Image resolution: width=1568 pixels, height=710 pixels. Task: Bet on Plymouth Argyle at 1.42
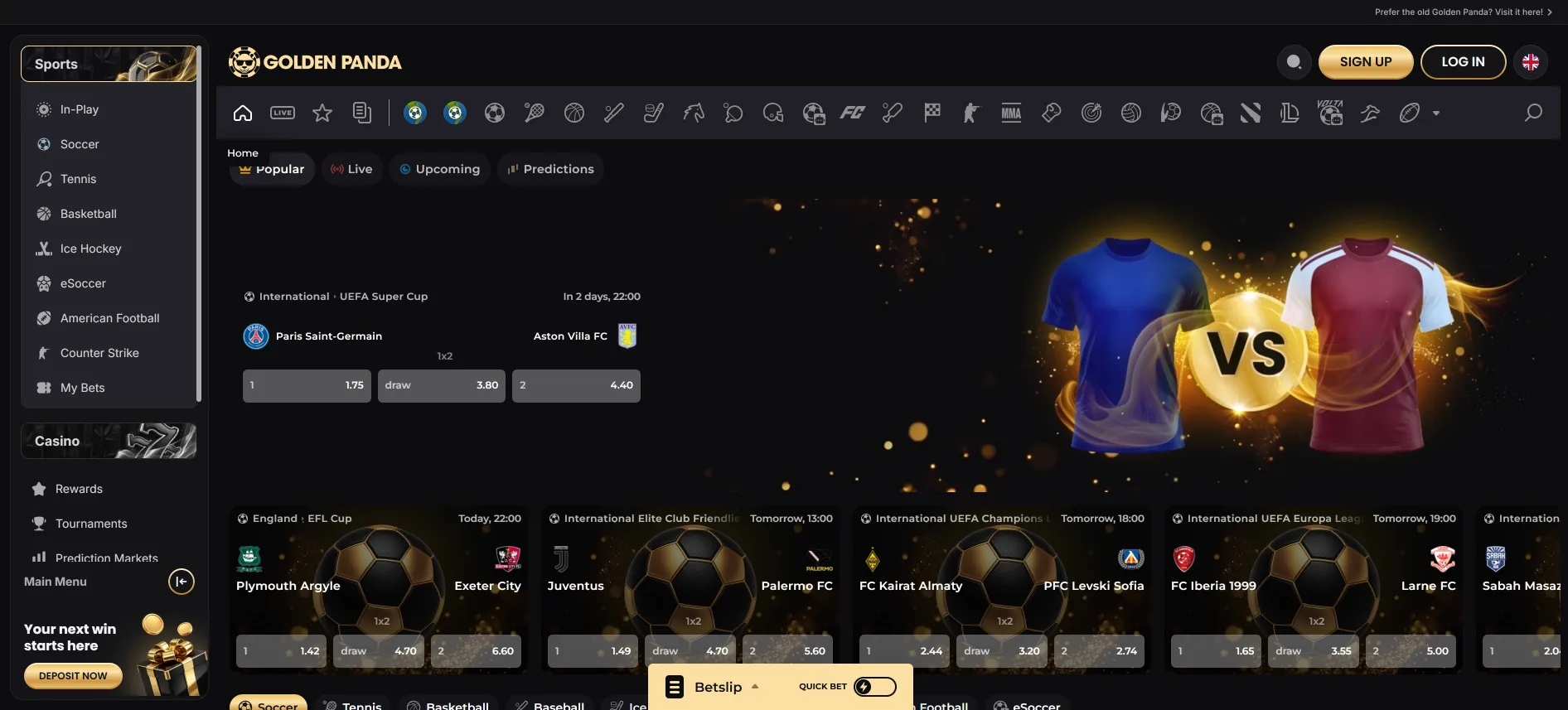click(x=281, y=651)
